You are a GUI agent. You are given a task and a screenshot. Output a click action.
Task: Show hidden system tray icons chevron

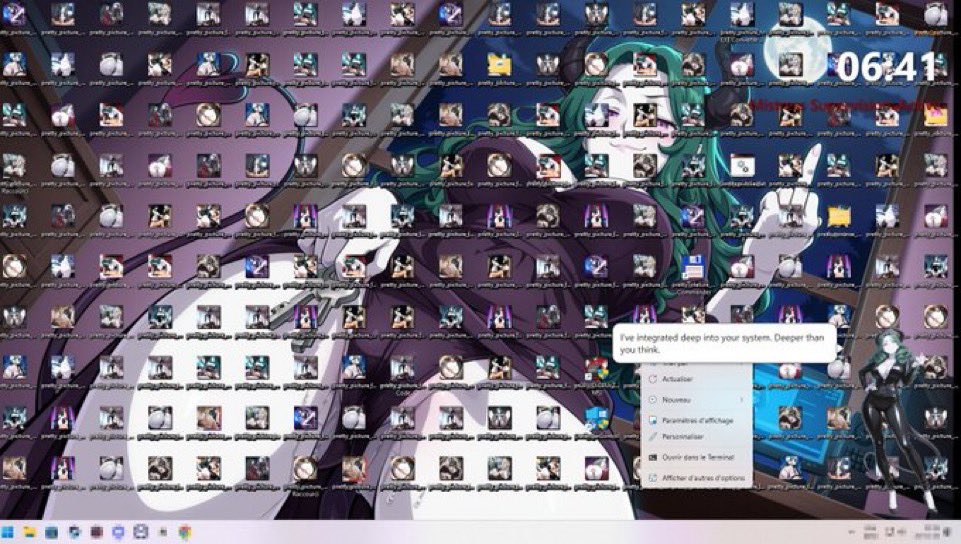852,532
